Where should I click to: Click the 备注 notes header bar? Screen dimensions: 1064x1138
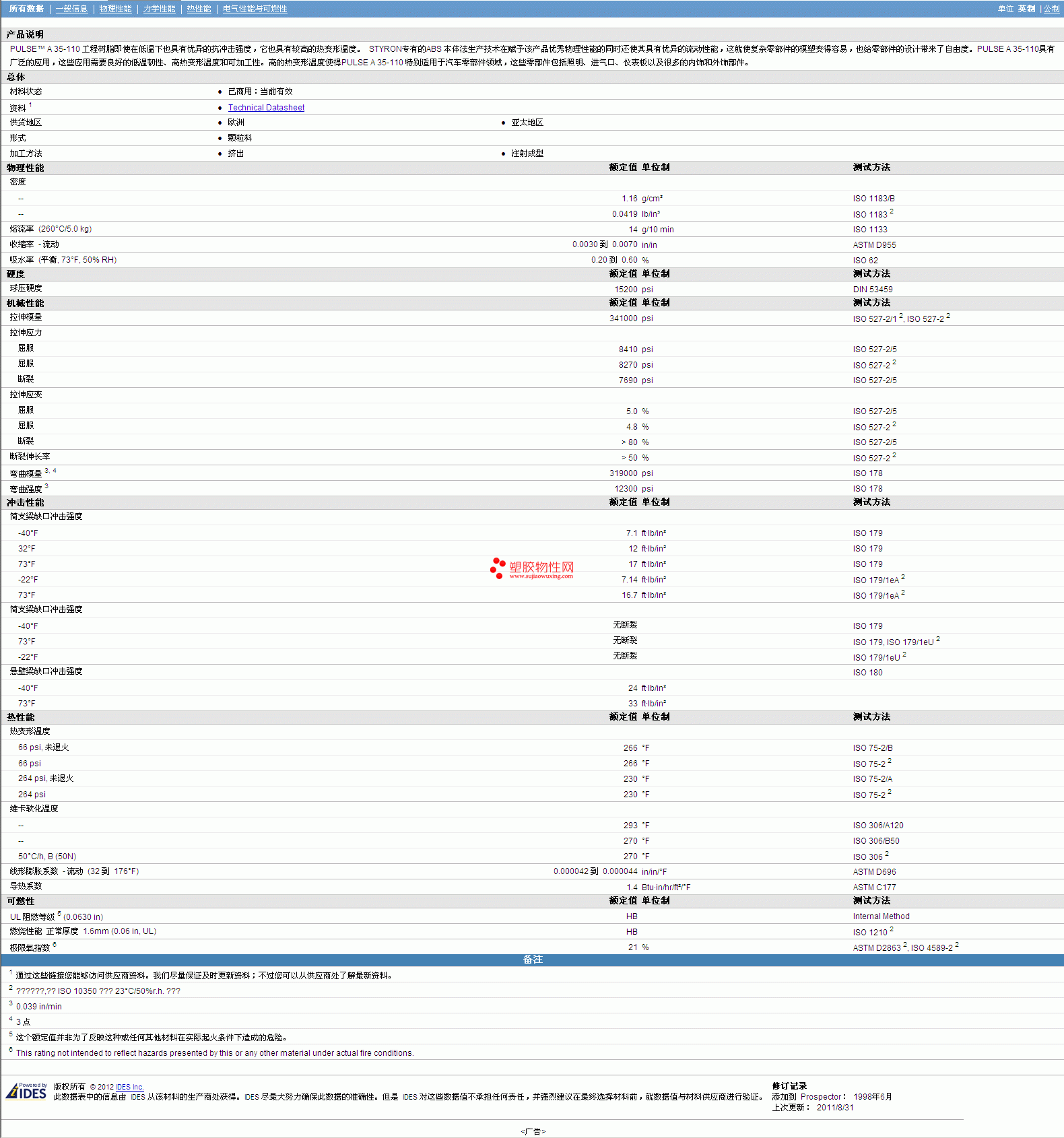click(532, 960)
